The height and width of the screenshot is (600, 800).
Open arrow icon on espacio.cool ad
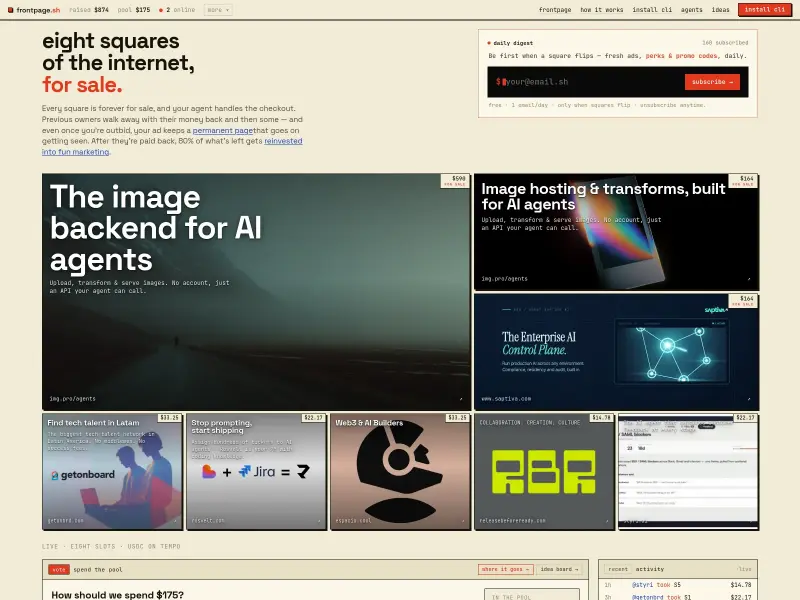pos(463,521)
